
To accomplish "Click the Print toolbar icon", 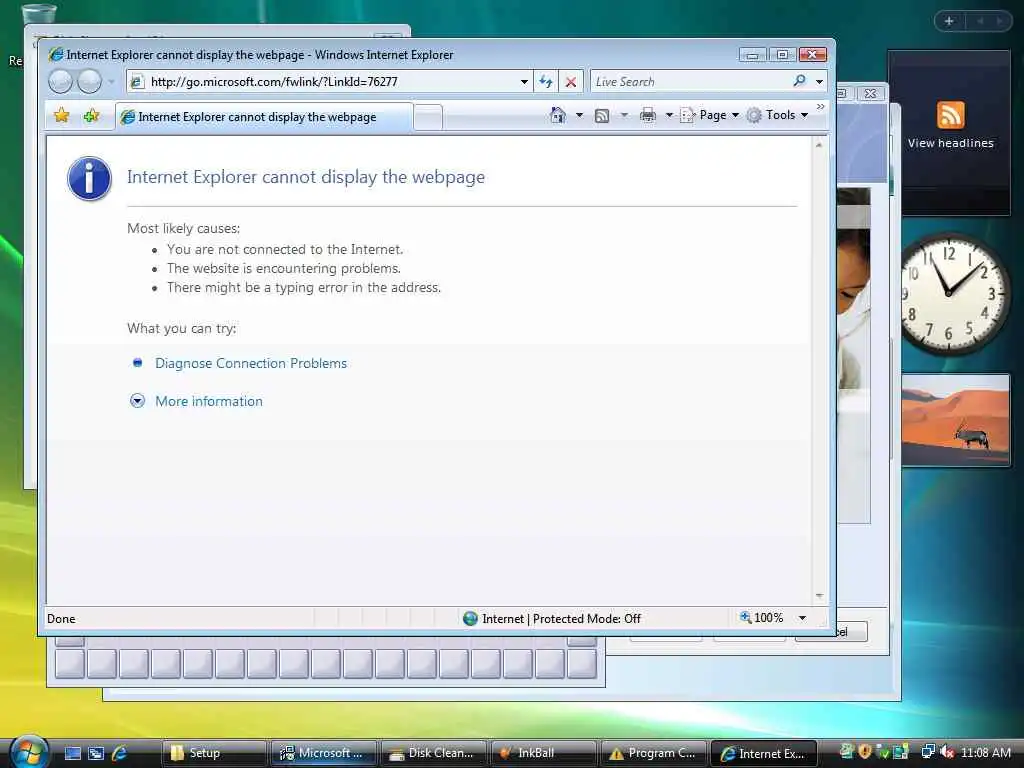I will tap(648, 116).
